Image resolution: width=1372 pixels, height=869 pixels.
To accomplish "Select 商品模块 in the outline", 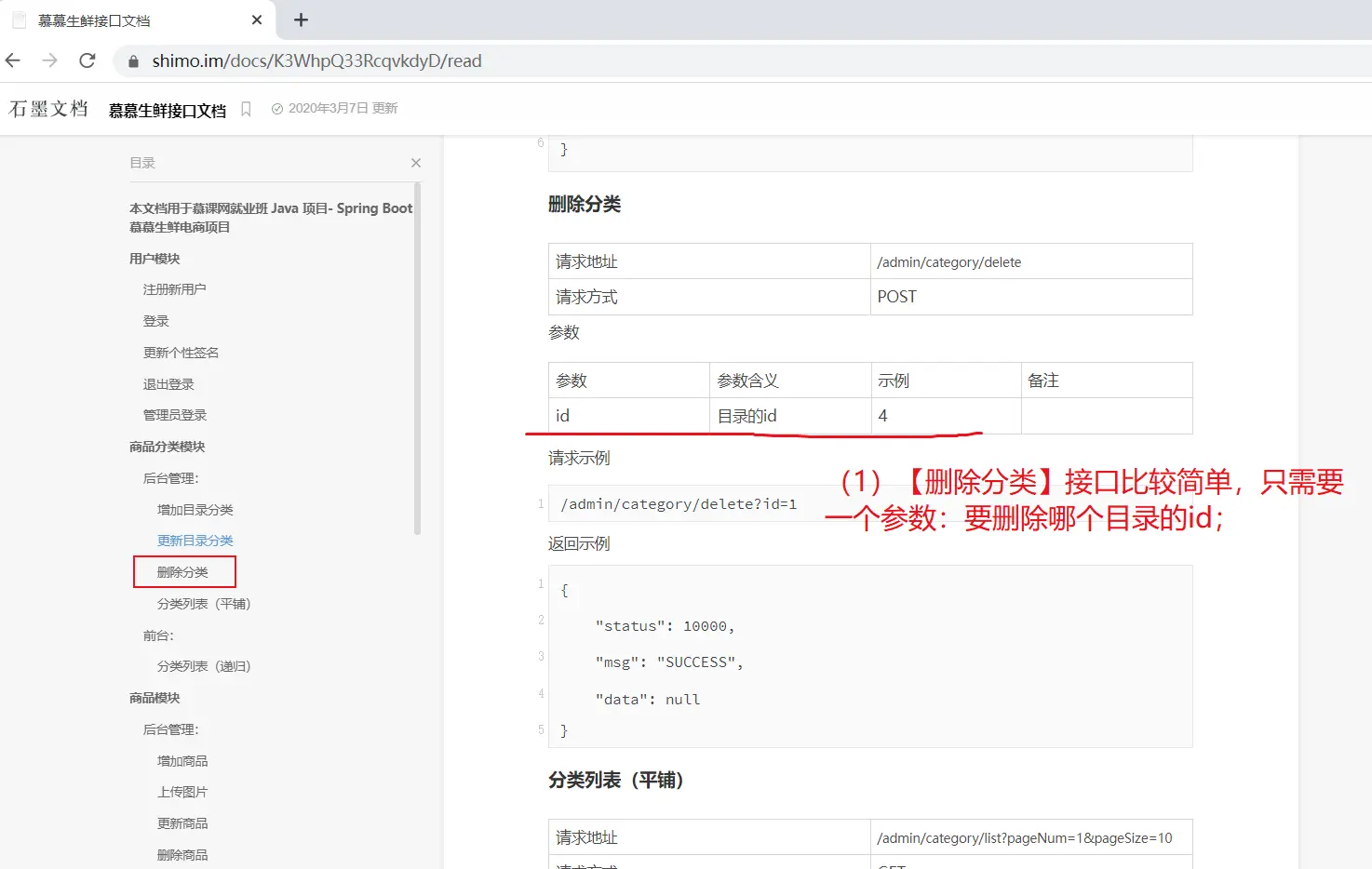I will [x=155, y=698].
